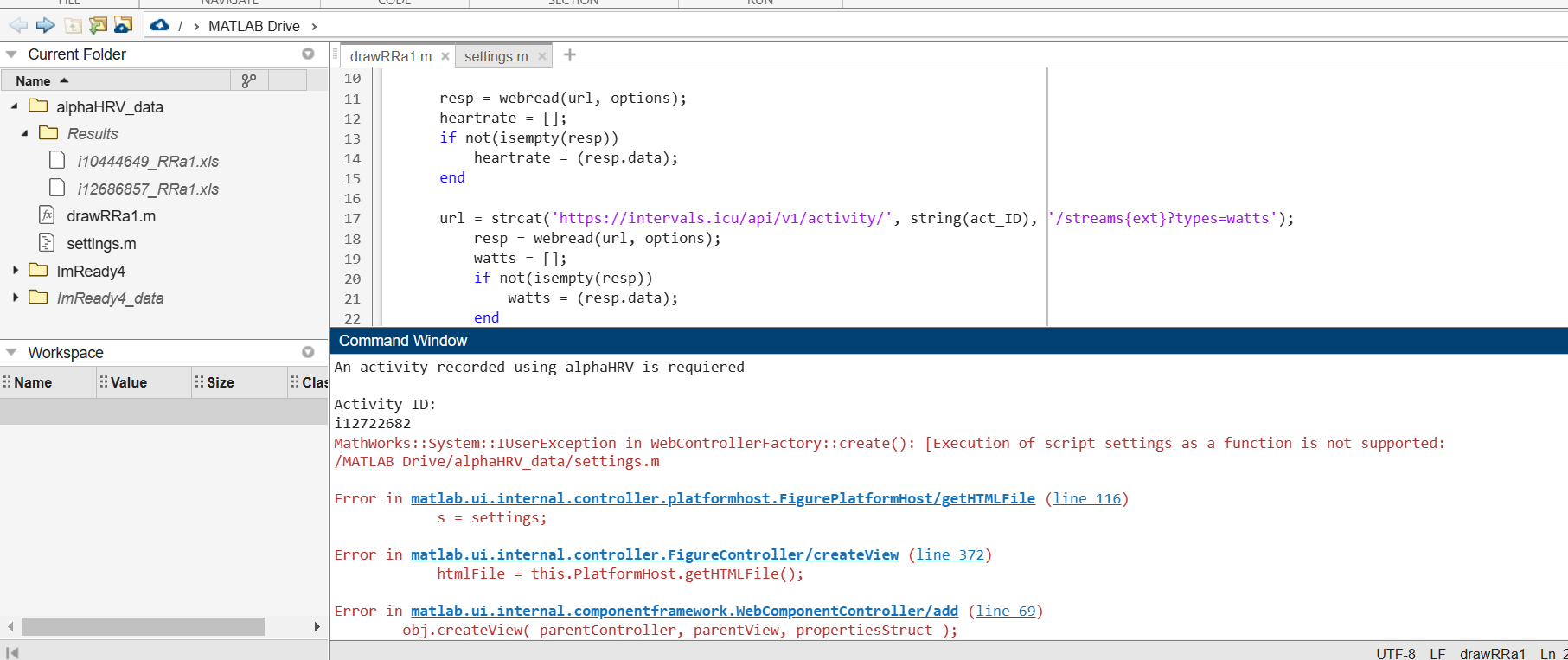This screenshot has height=660, width=1568.
Task: Close the drawRRa1.m tab
Action: coord(445,56)
